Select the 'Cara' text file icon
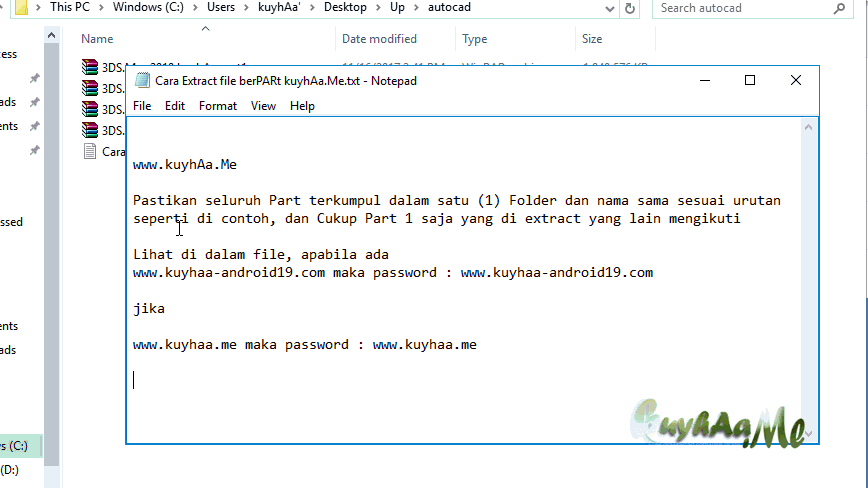 click(90, 151)
